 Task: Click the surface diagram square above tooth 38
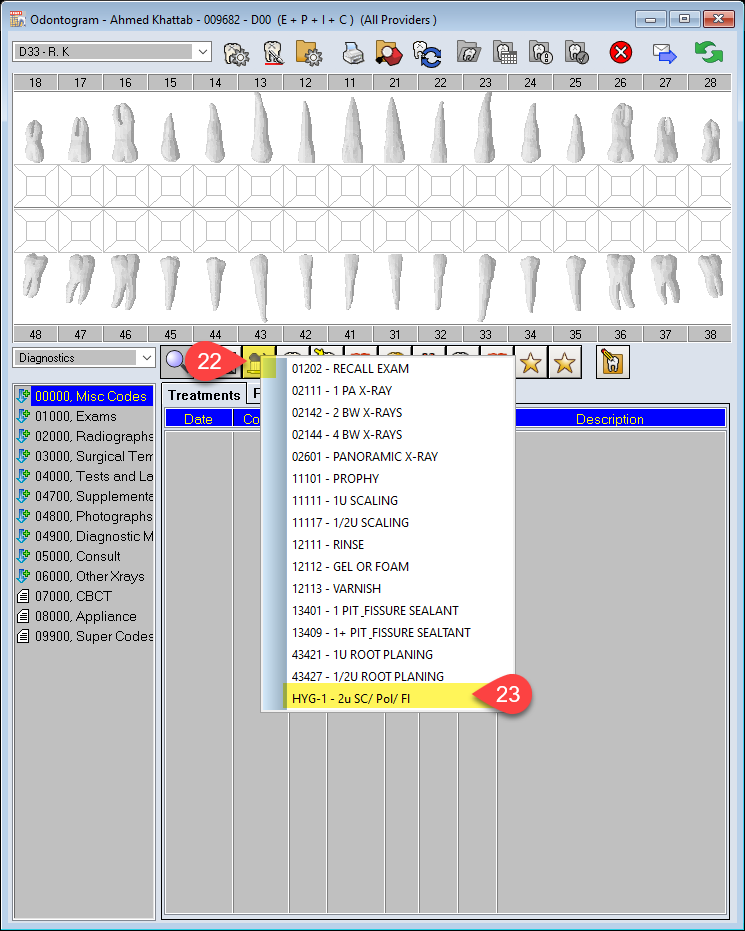pos(710,230)
